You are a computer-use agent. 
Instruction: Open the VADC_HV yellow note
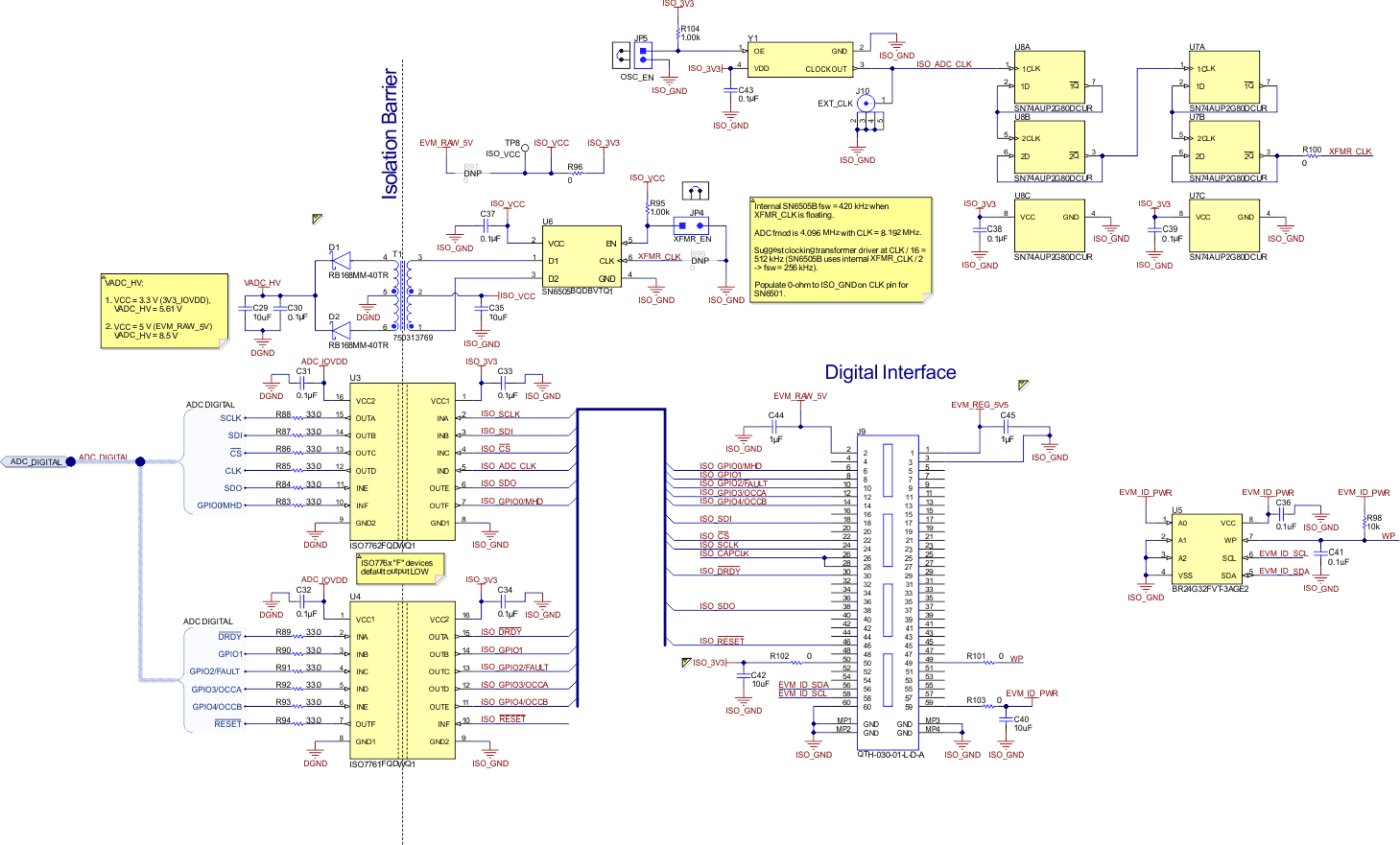[x=165, y=311]
